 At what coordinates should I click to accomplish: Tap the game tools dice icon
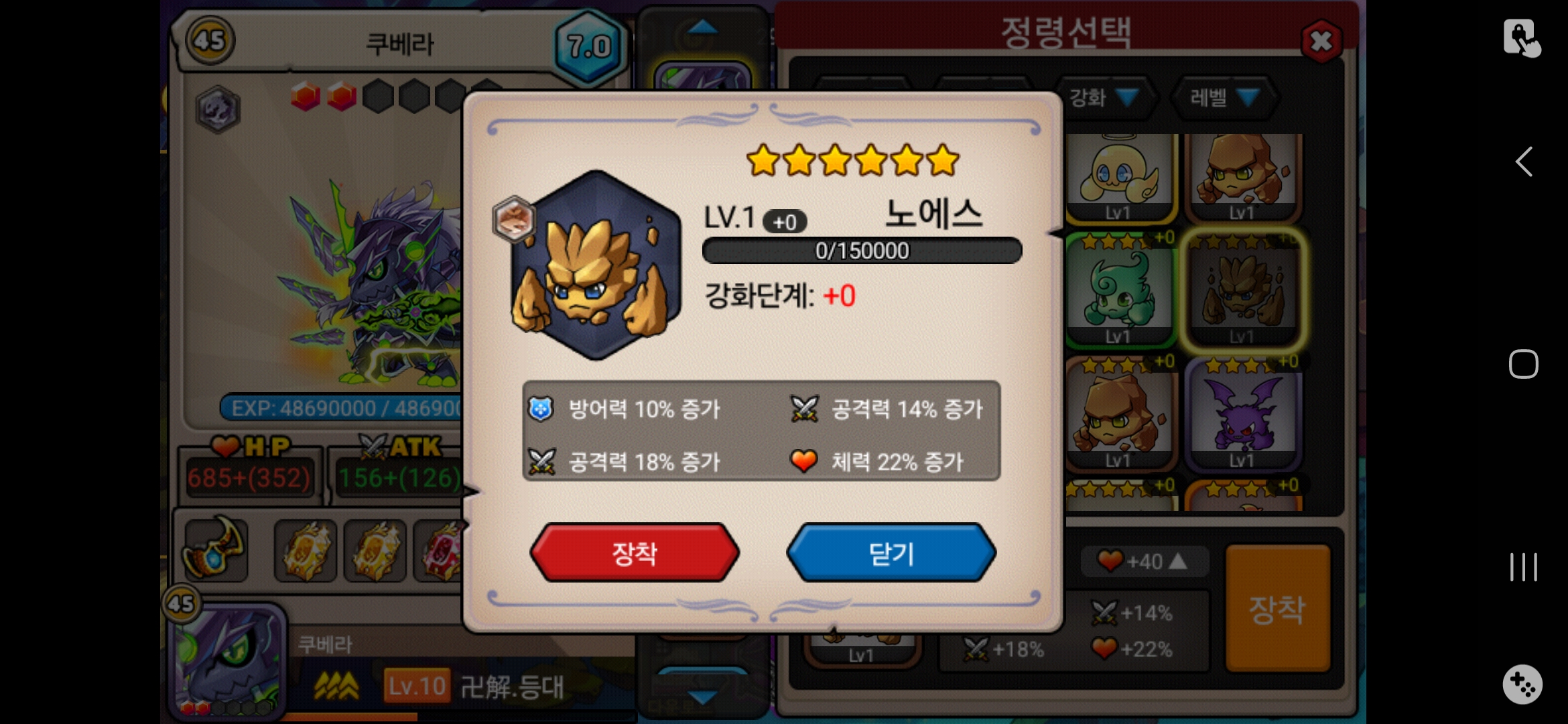(1522, 684)
